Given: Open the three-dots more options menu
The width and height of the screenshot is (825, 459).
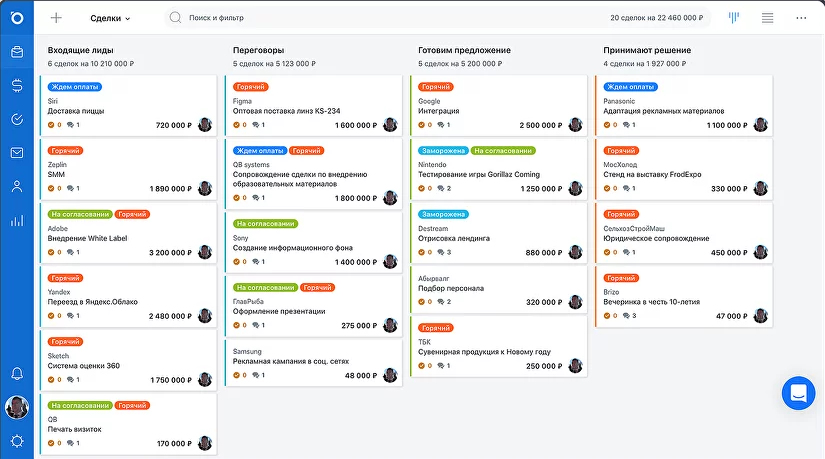Looking at the screenshot, I should click(801, 18).
